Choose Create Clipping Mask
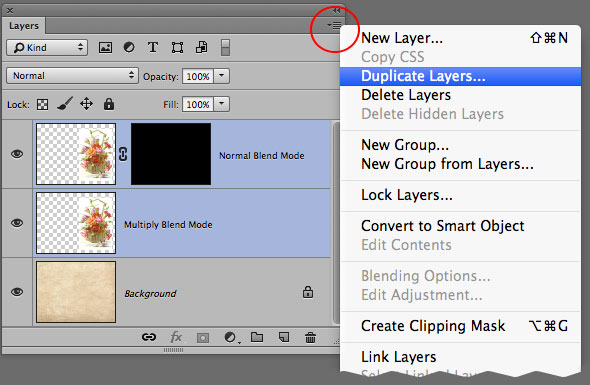This screenshot has width=590, height=385. [x=461, y=326]
